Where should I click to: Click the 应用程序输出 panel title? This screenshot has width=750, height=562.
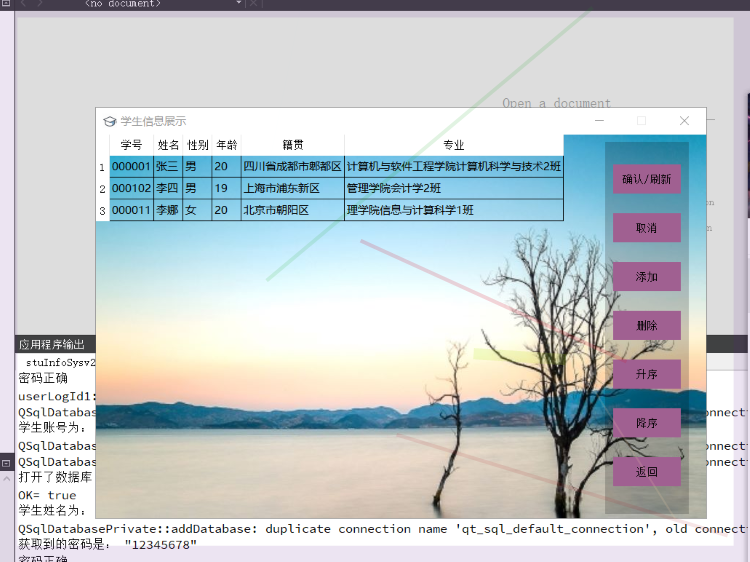(52, 344)
